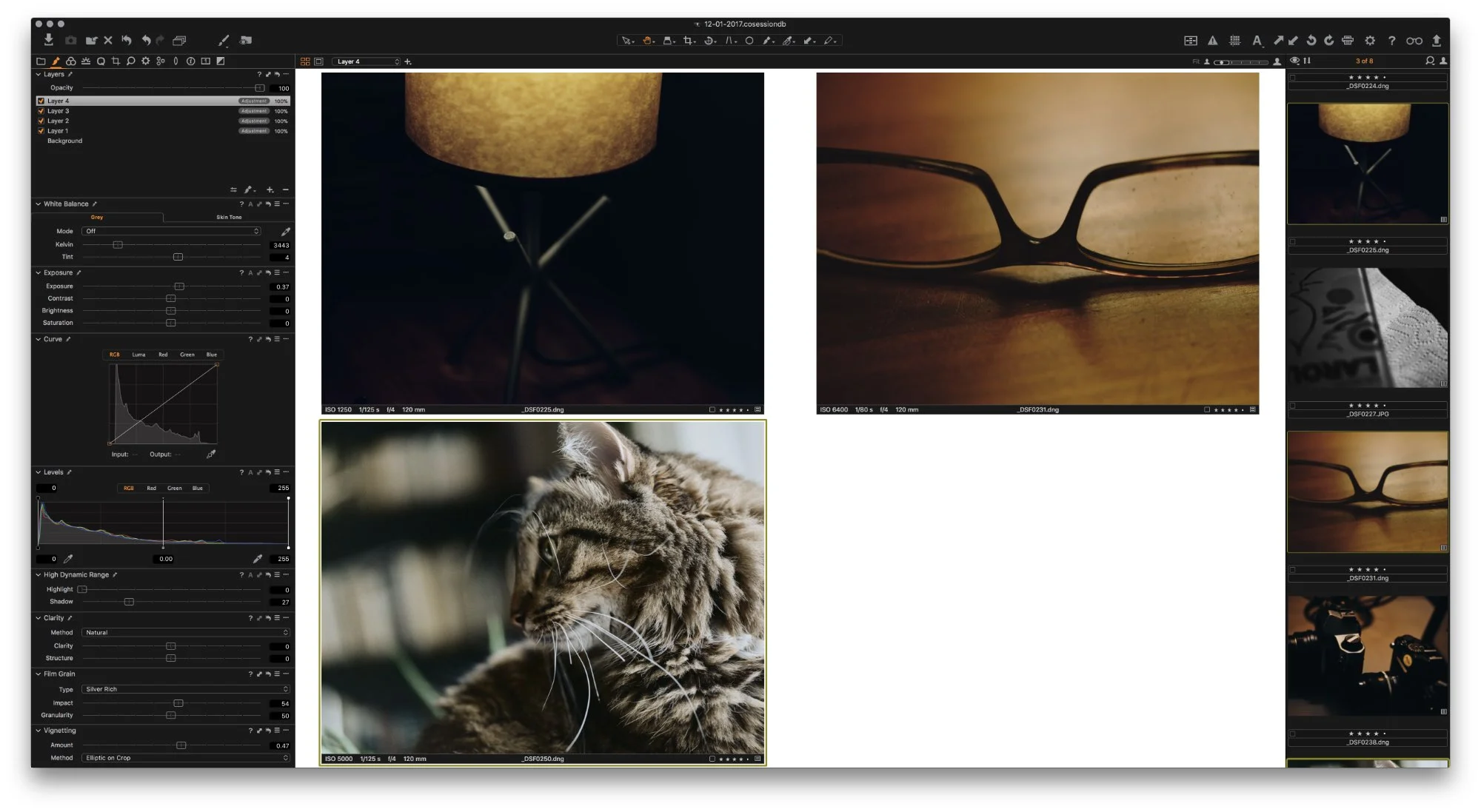The image size is (1481, 812).
Task: Show the grid overlay icon
Action: click(x=1234, y=41)
